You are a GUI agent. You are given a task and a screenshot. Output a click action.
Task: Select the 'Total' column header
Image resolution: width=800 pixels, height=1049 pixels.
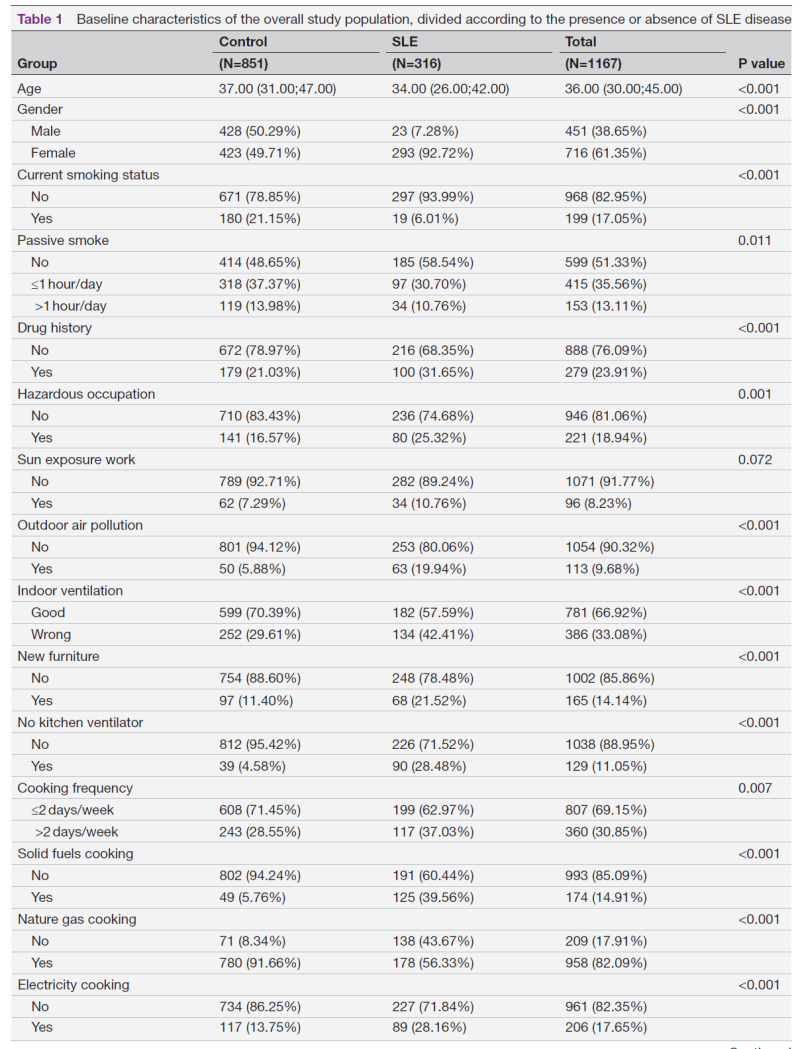click(x=581, y=42)
